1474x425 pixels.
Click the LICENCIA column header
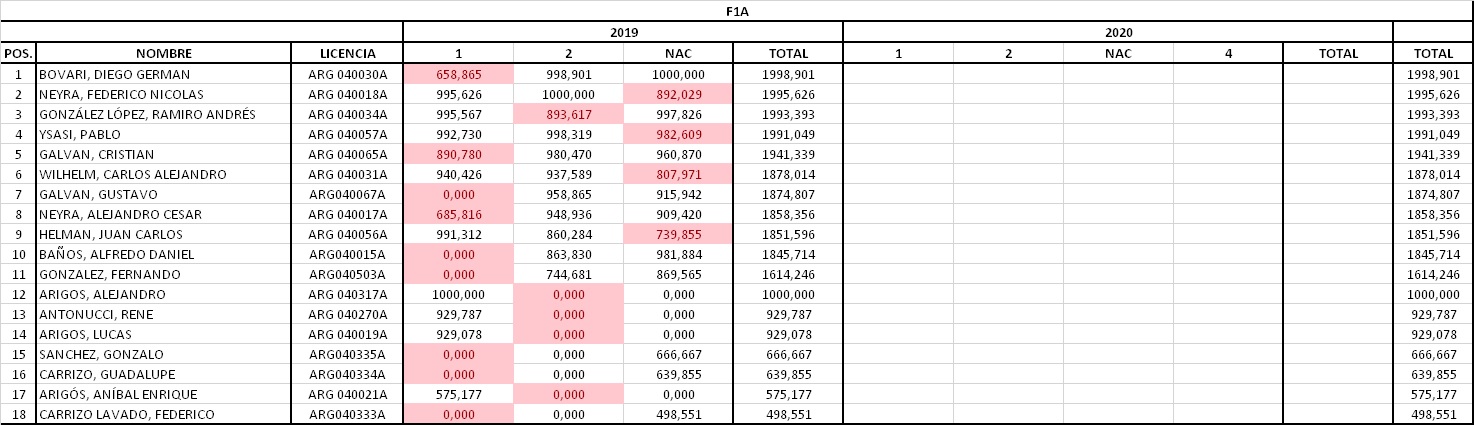pos(348,54)
